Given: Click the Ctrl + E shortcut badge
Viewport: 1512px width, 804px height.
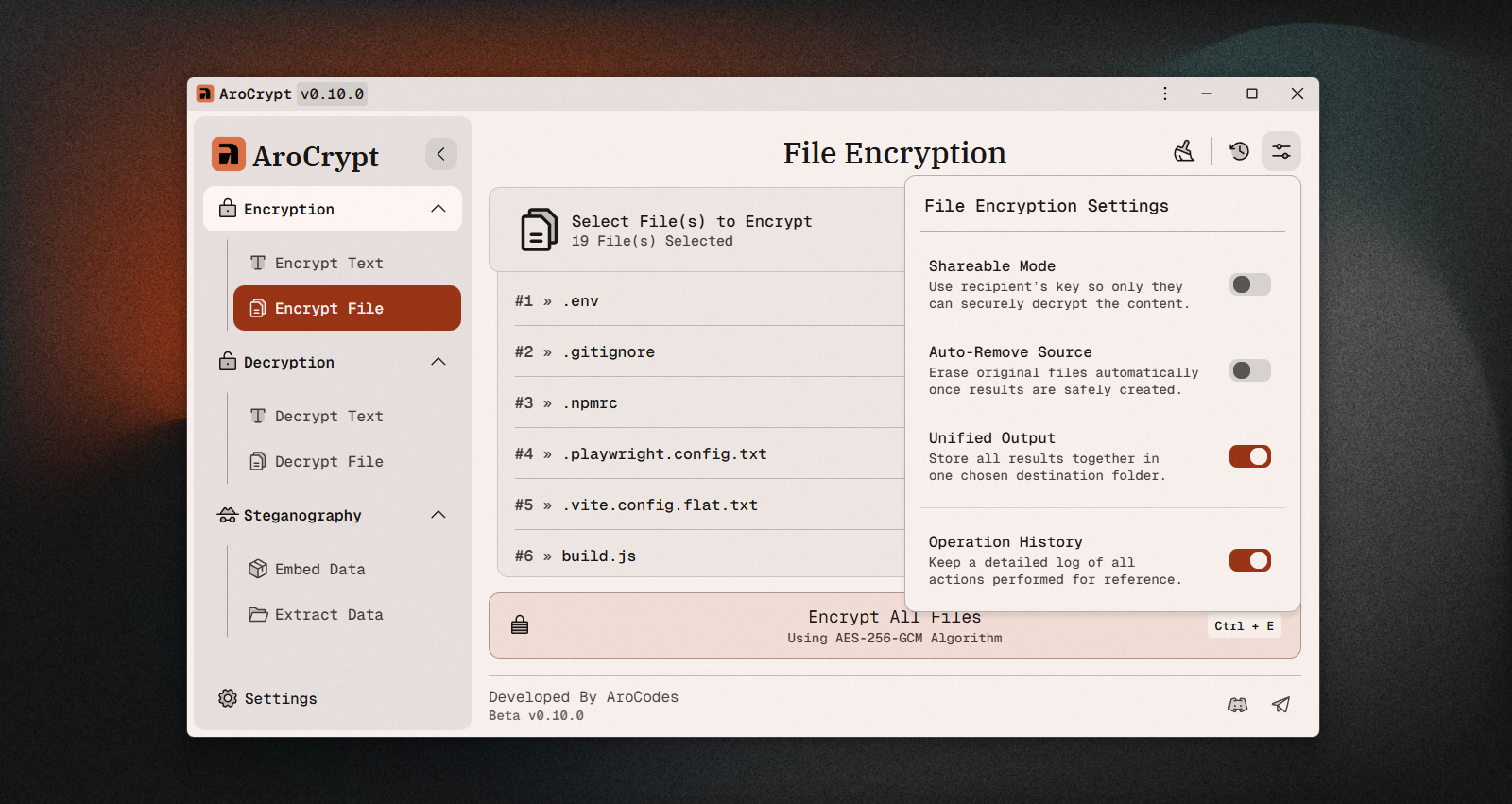Looking at the screenshot, I should click(x=1245, y=625).
